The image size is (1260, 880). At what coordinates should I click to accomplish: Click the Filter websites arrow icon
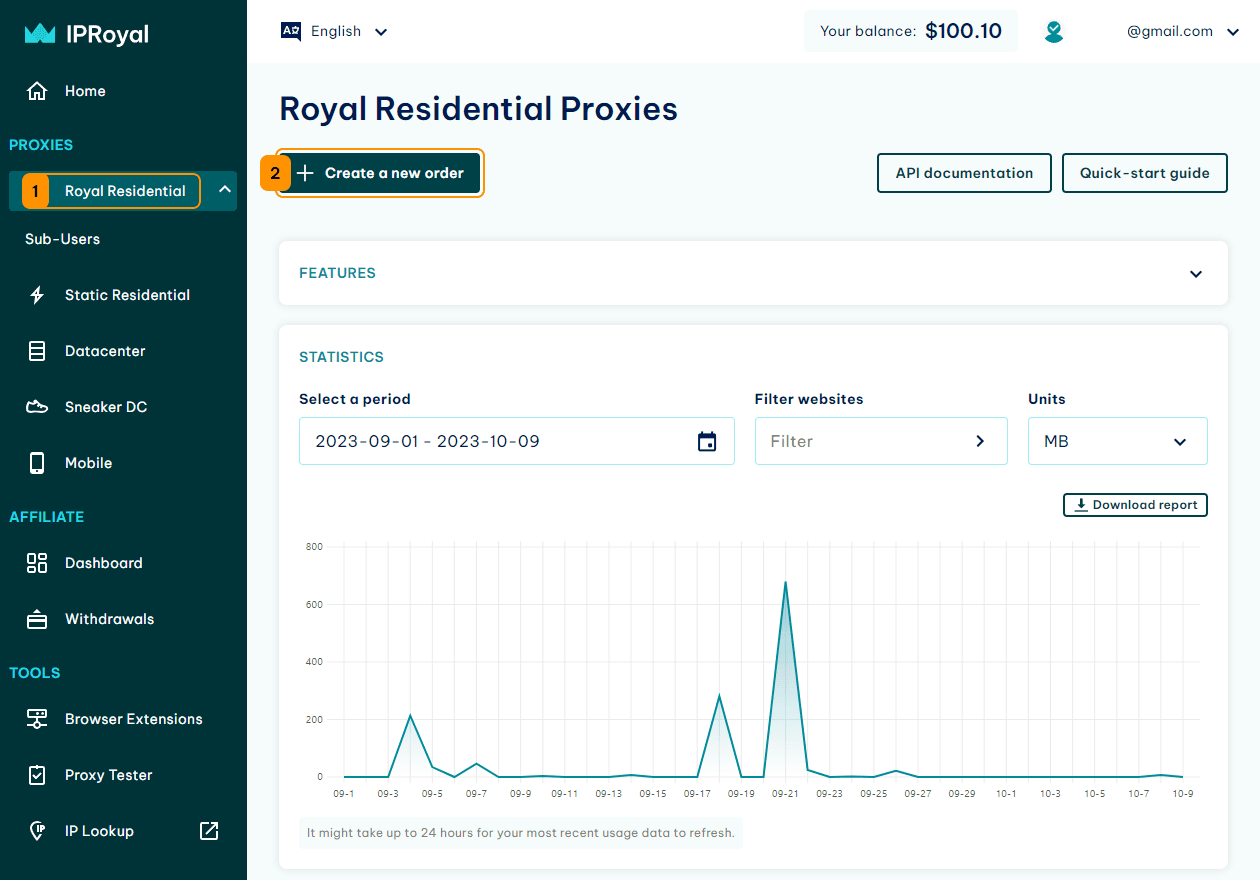pos(980,441)
